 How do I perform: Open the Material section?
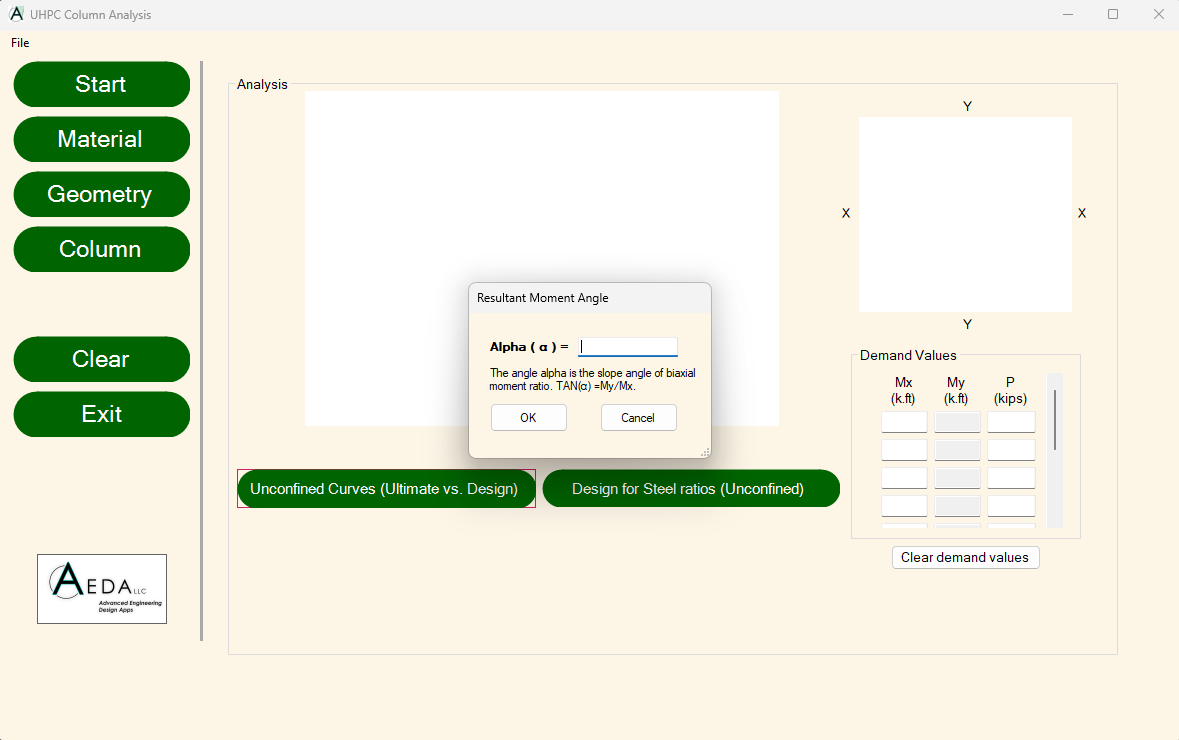102,139
